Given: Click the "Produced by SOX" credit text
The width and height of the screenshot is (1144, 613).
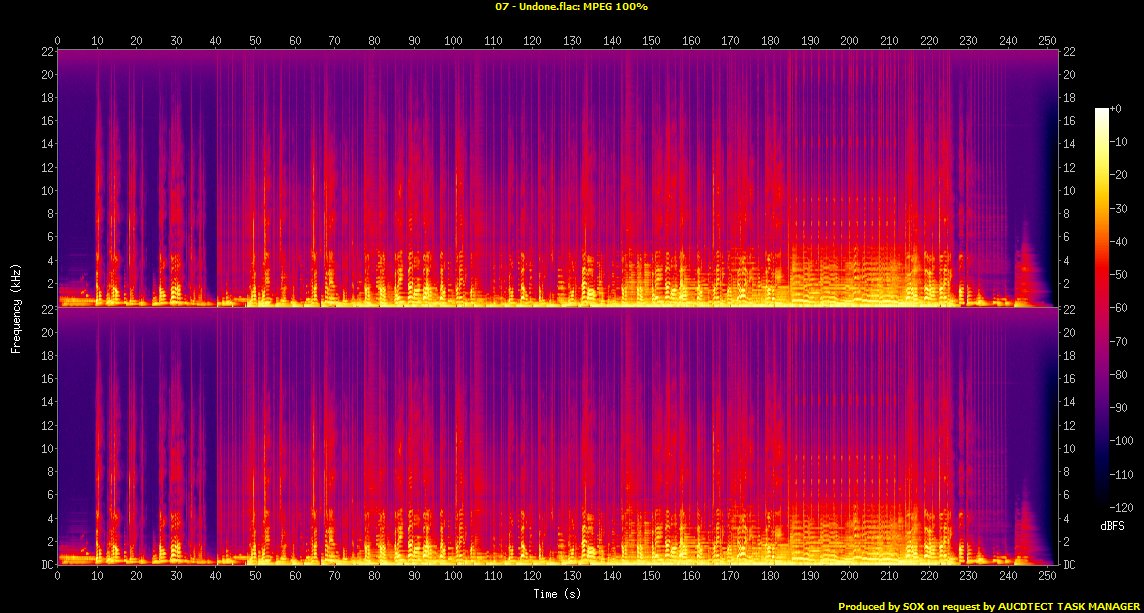Looking at the screenshot, I should tap(881, 606).
